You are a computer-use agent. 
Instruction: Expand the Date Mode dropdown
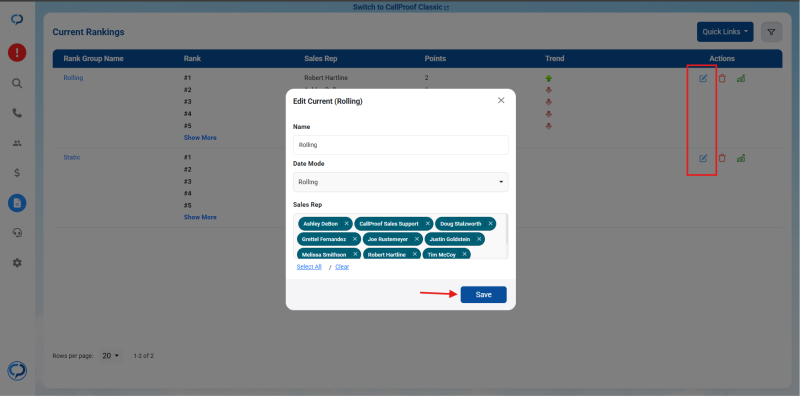click(401, 182)
